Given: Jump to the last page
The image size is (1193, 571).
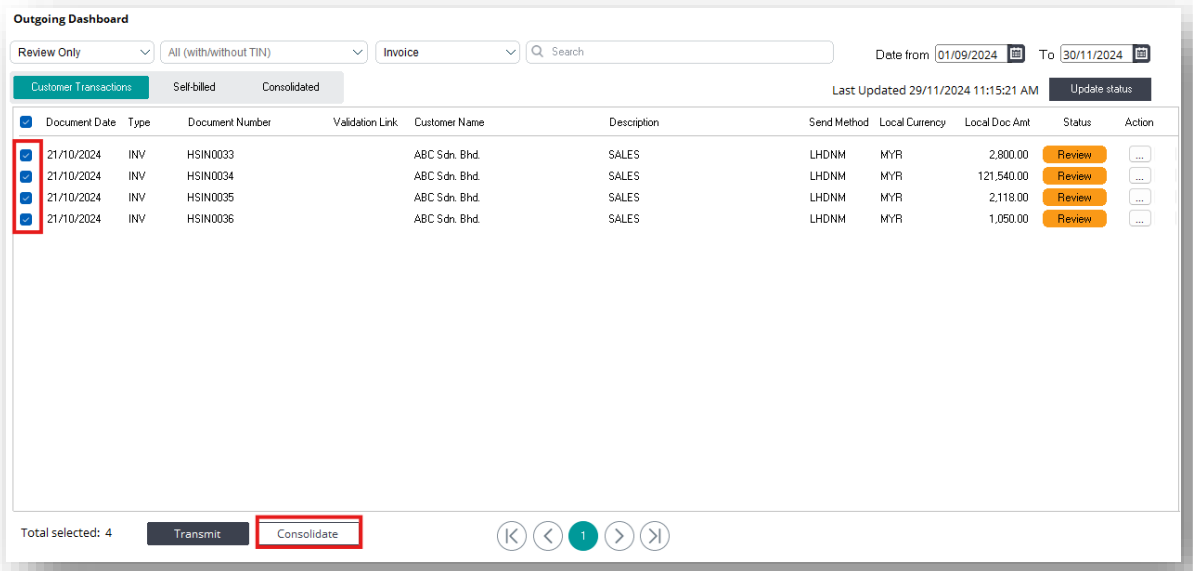Looking at the screenshot, I should point(655,536).
